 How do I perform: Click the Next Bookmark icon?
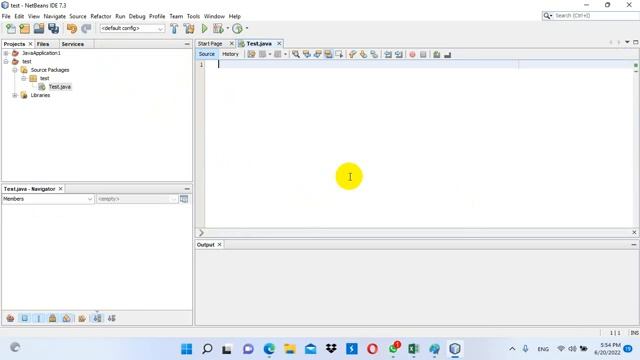coord(363,54)
